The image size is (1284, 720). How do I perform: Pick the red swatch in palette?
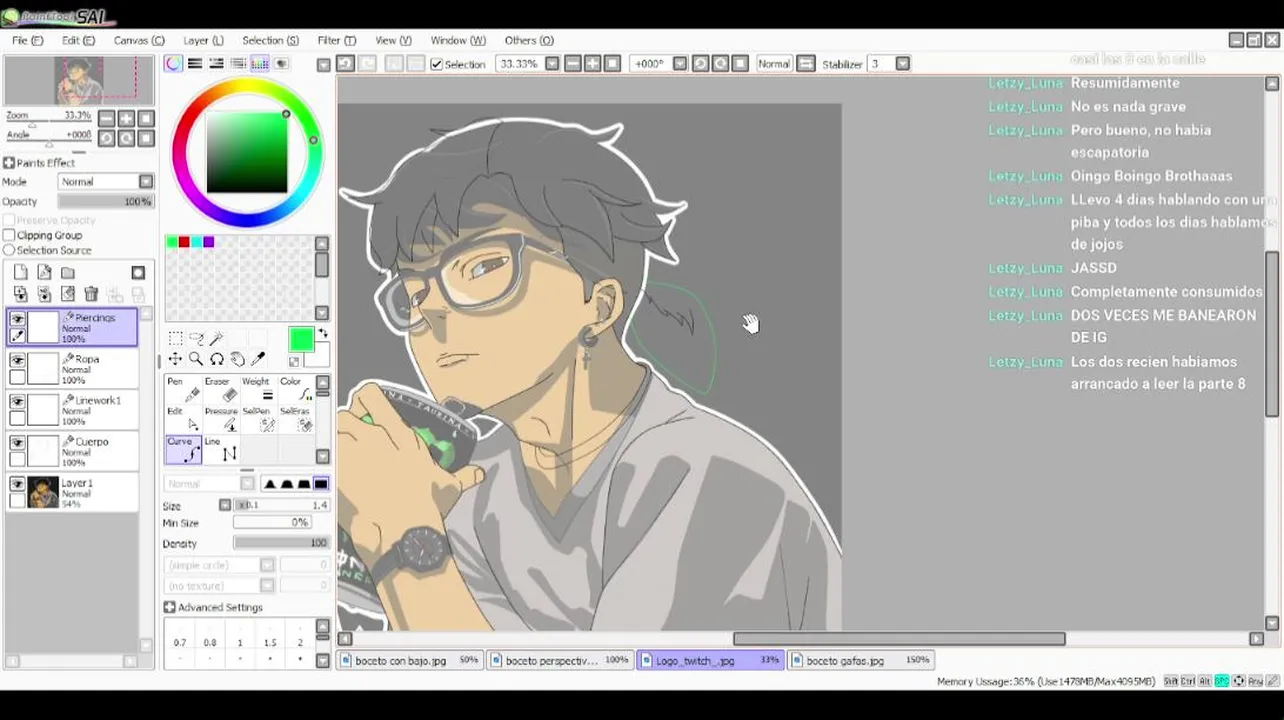click(x=184, y=242)
